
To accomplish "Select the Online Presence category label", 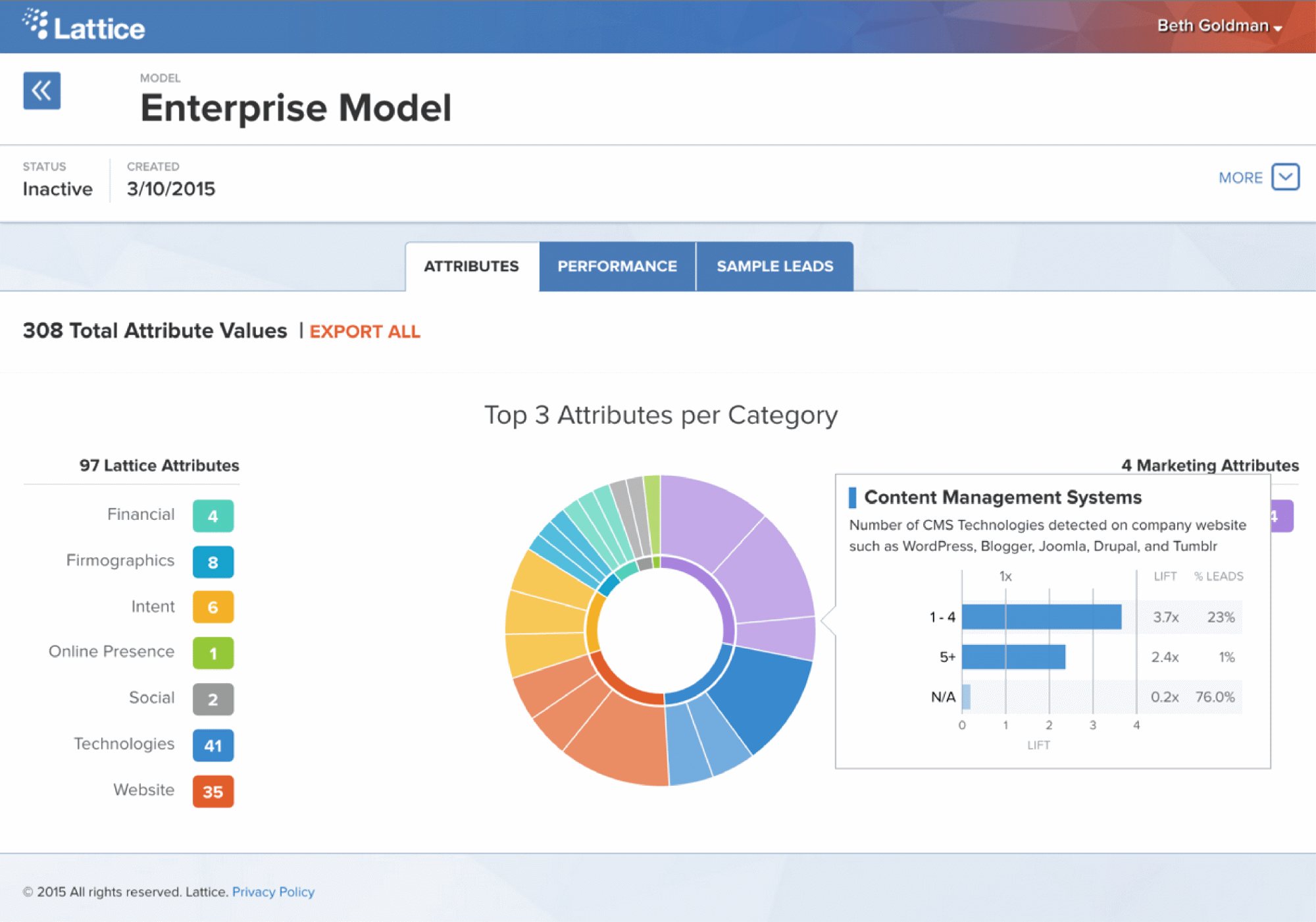I will [x=112, y=652].
